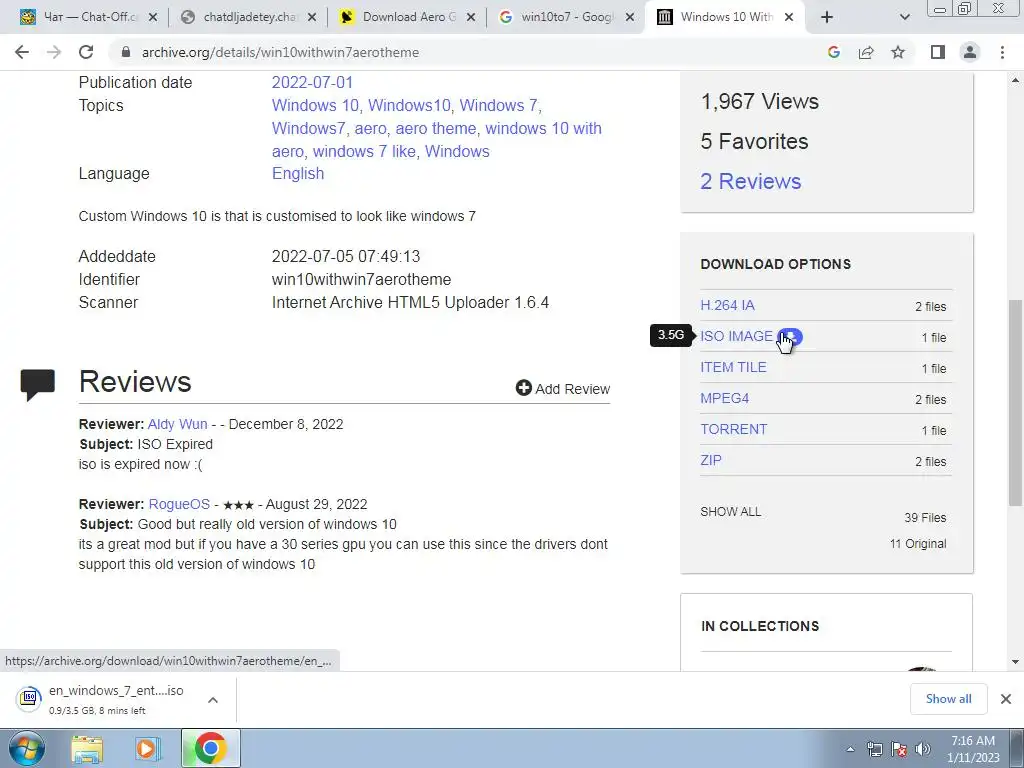Open the English language link
The image size is (1024, 768).
click(298, 173)
